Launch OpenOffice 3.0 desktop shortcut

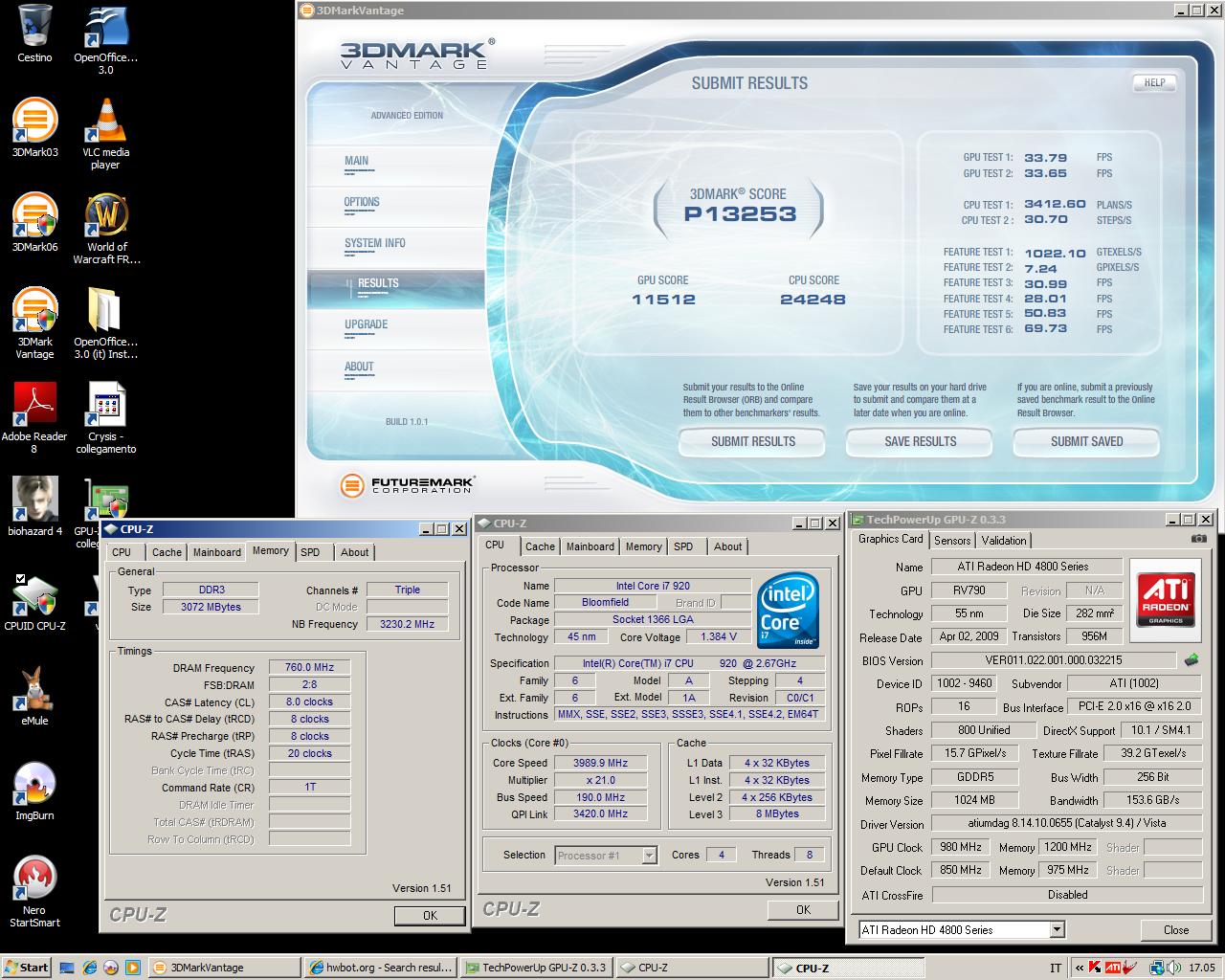coord(105,40)
